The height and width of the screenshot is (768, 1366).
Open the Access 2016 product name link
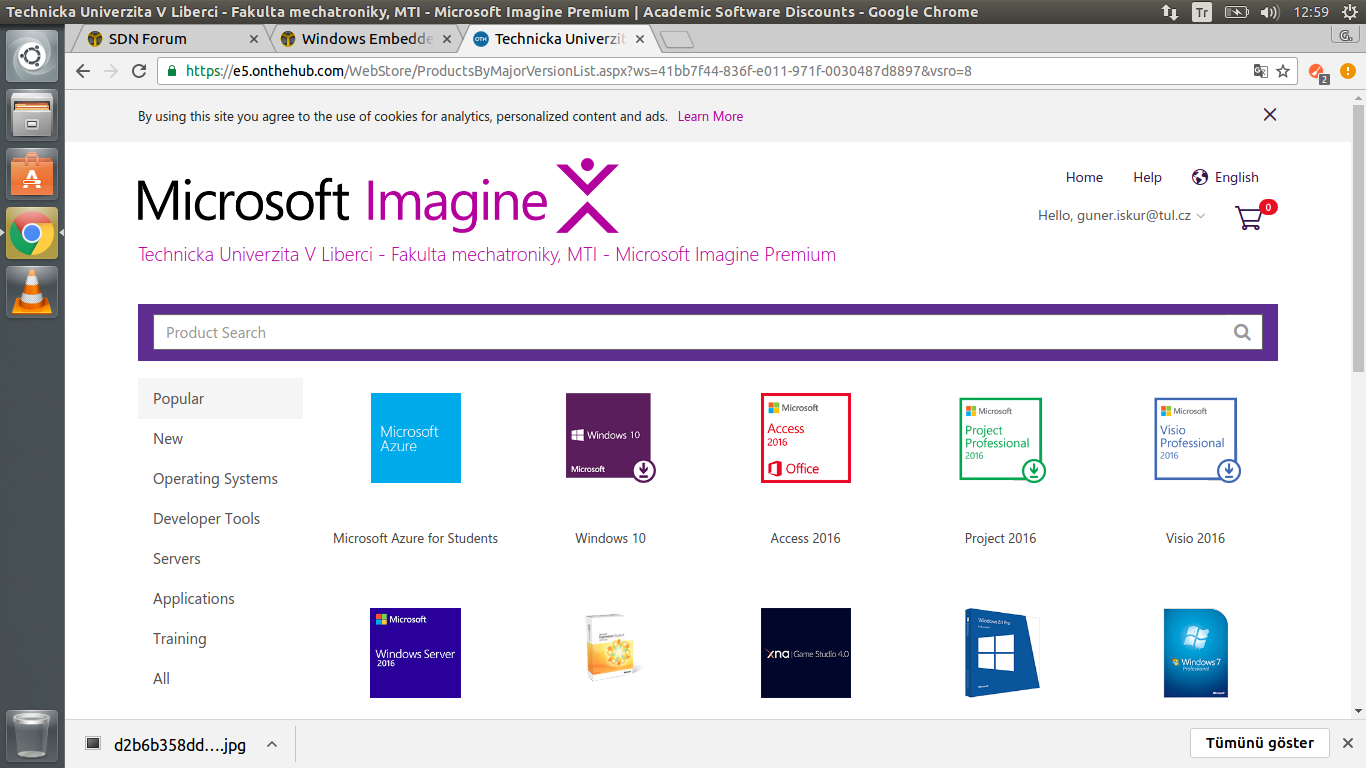tap(805, 538)
